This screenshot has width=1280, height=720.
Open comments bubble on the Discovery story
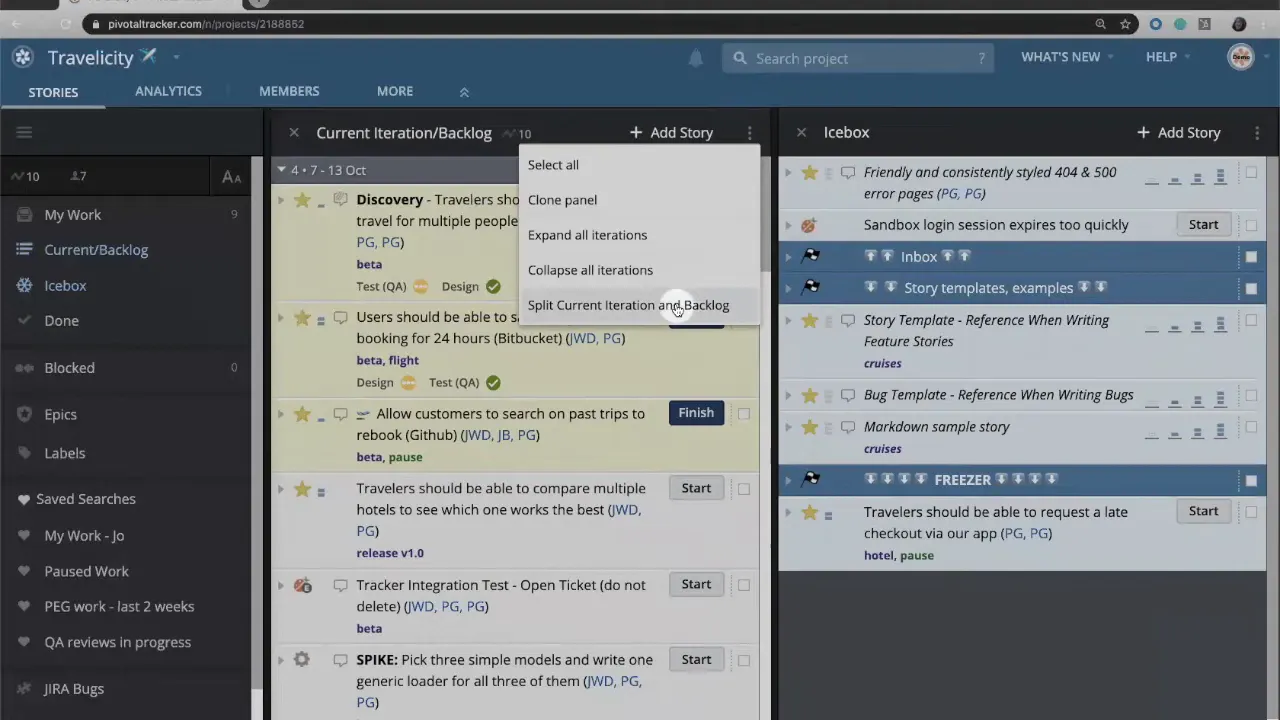coord(340,199)
